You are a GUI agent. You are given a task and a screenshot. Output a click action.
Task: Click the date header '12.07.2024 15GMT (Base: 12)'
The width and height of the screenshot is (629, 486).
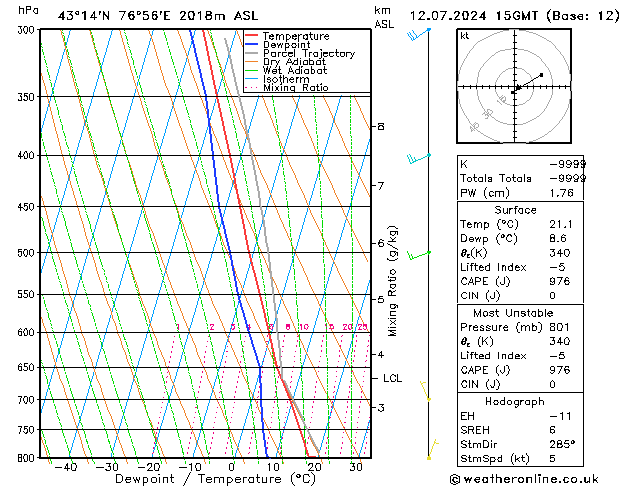[514, 16]
